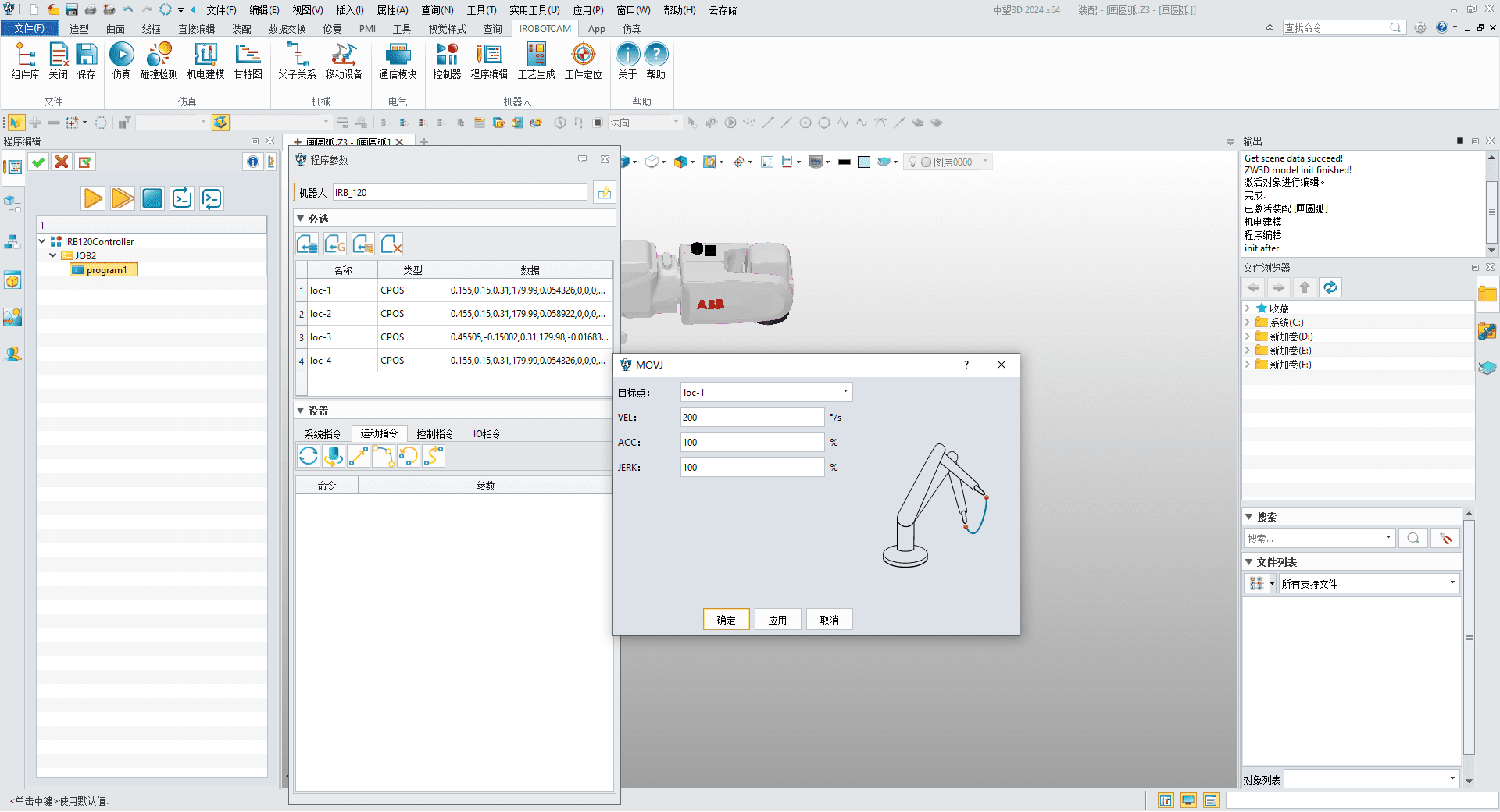Click the green checkmark in 程序编辑 panel
The image size is (1500, 812).
38,162
